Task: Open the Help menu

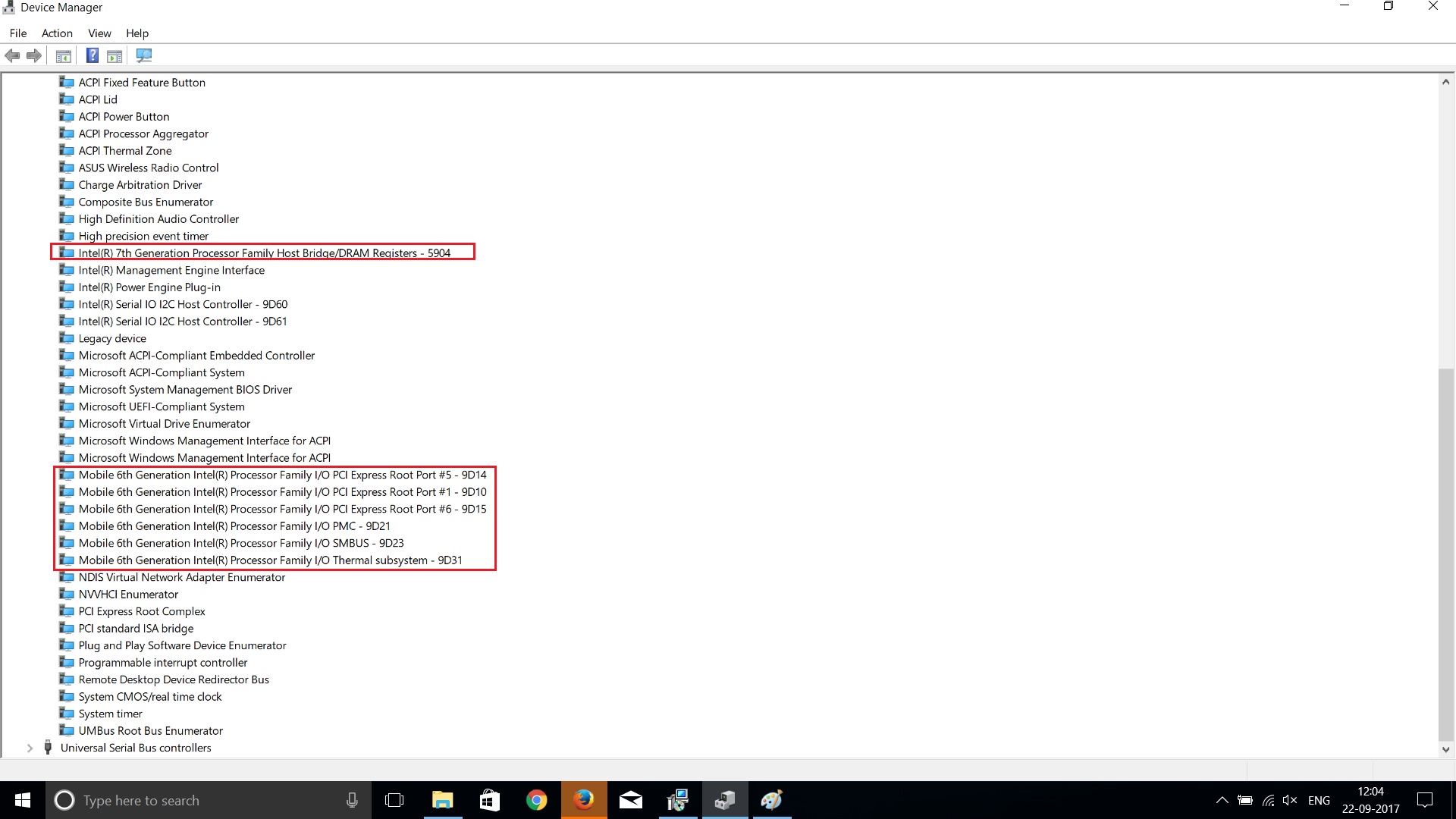Action: click(x=137, y=33)
